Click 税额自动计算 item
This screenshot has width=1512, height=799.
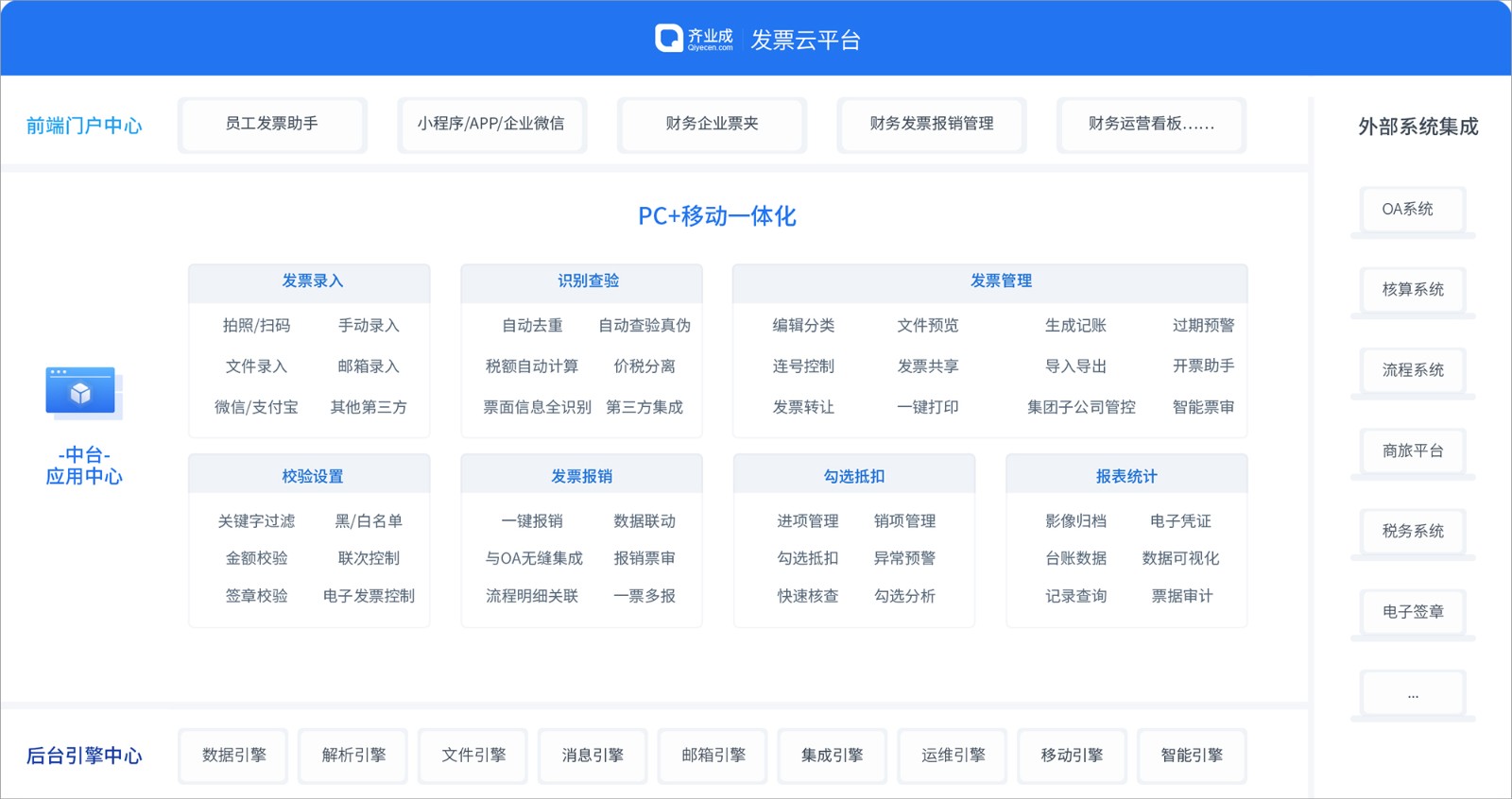532,366
